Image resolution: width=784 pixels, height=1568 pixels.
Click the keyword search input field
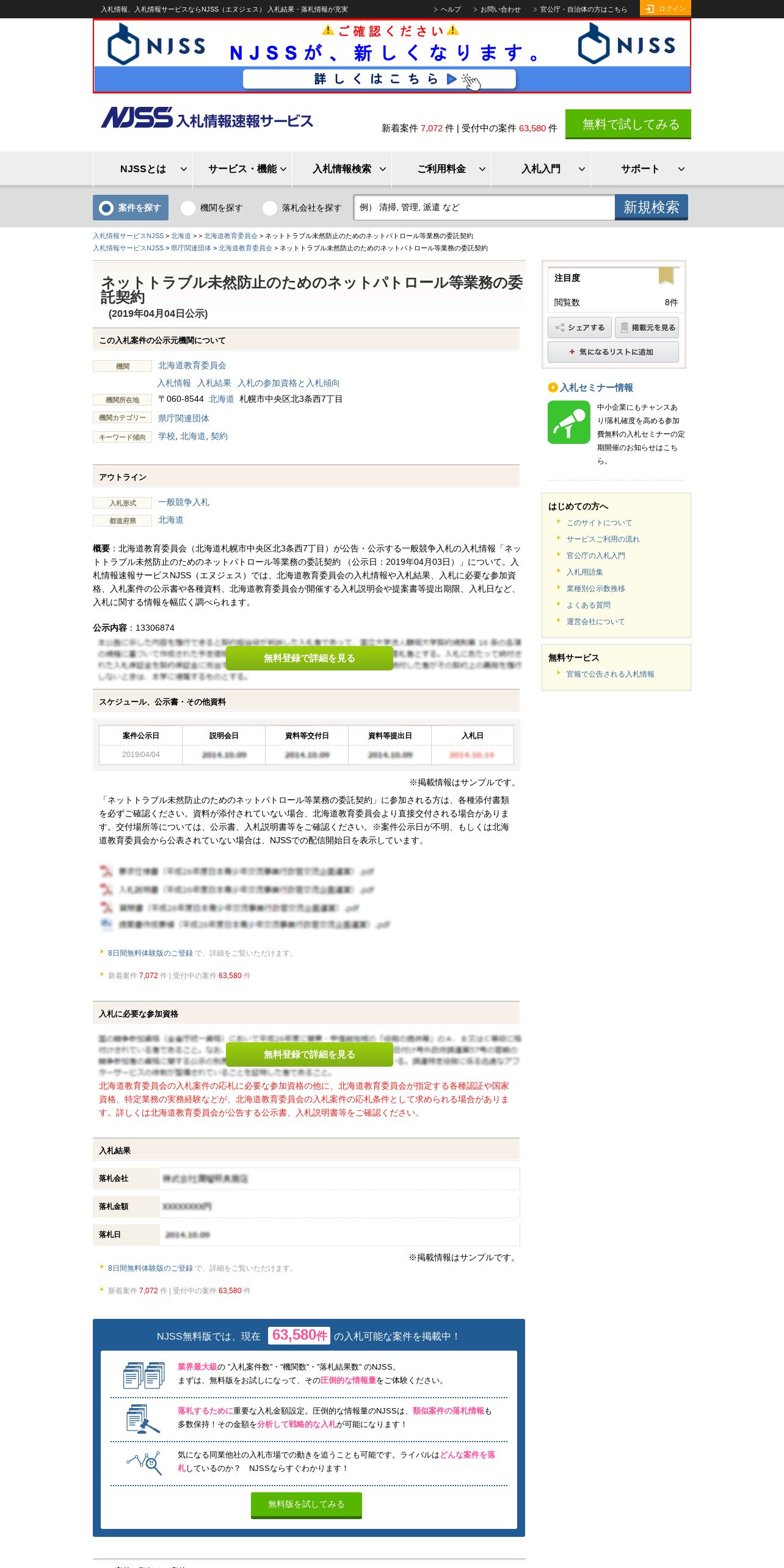[x=484, y=207]
